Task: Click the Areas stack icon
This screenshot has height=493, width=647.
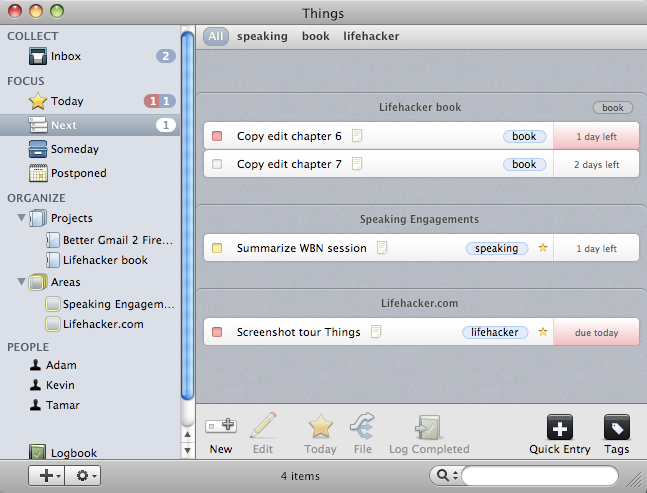Action: [38, 282]
